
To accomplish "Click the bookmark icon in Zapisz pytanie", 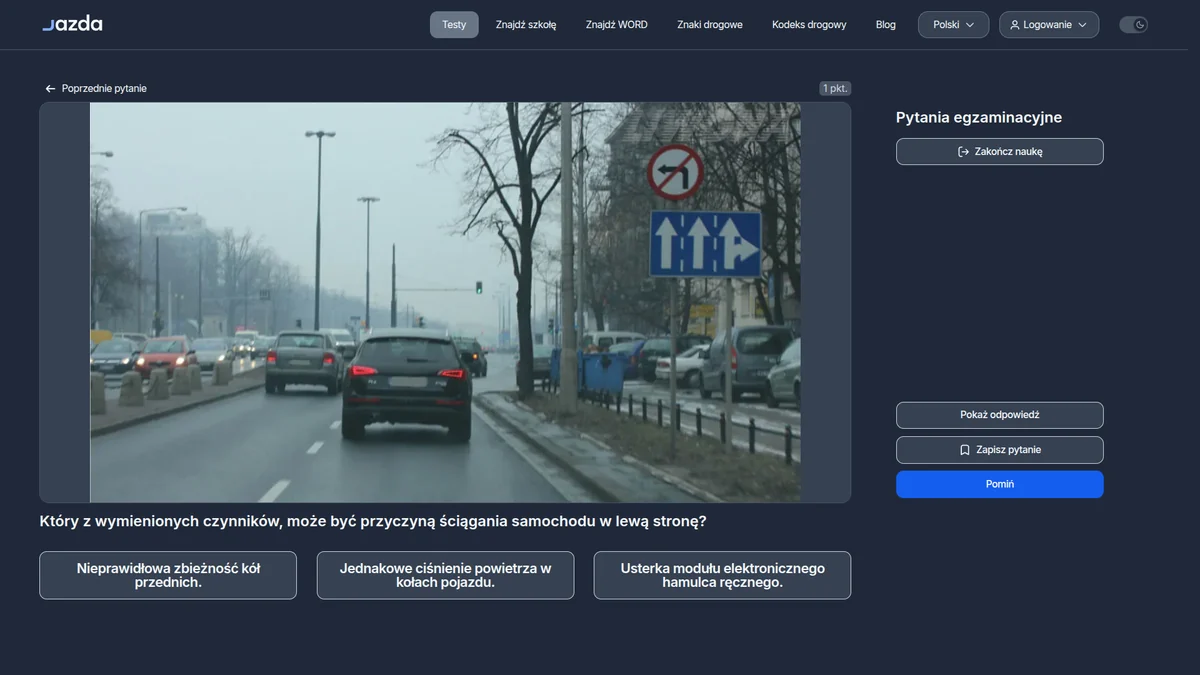I will [x=964, y=450].
